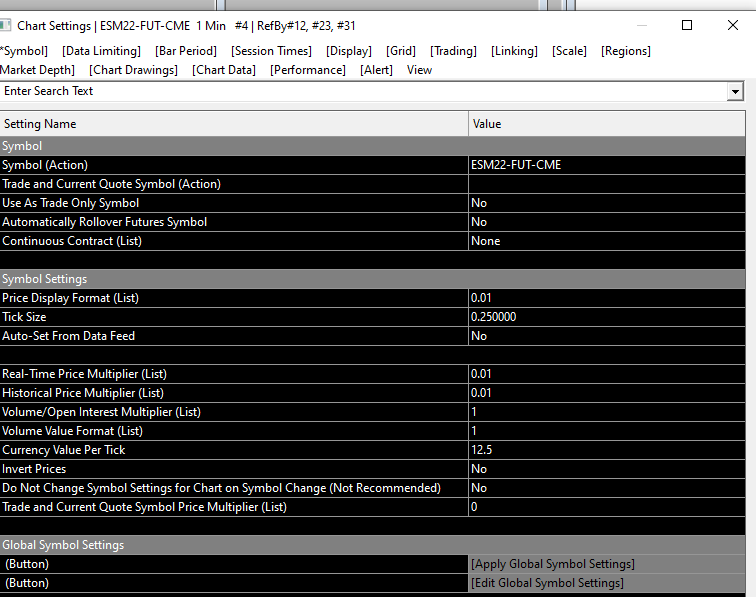Open the Market Depth tab
Image resolution: width=756 pixels, height=597 pixels.
[37, 70]
